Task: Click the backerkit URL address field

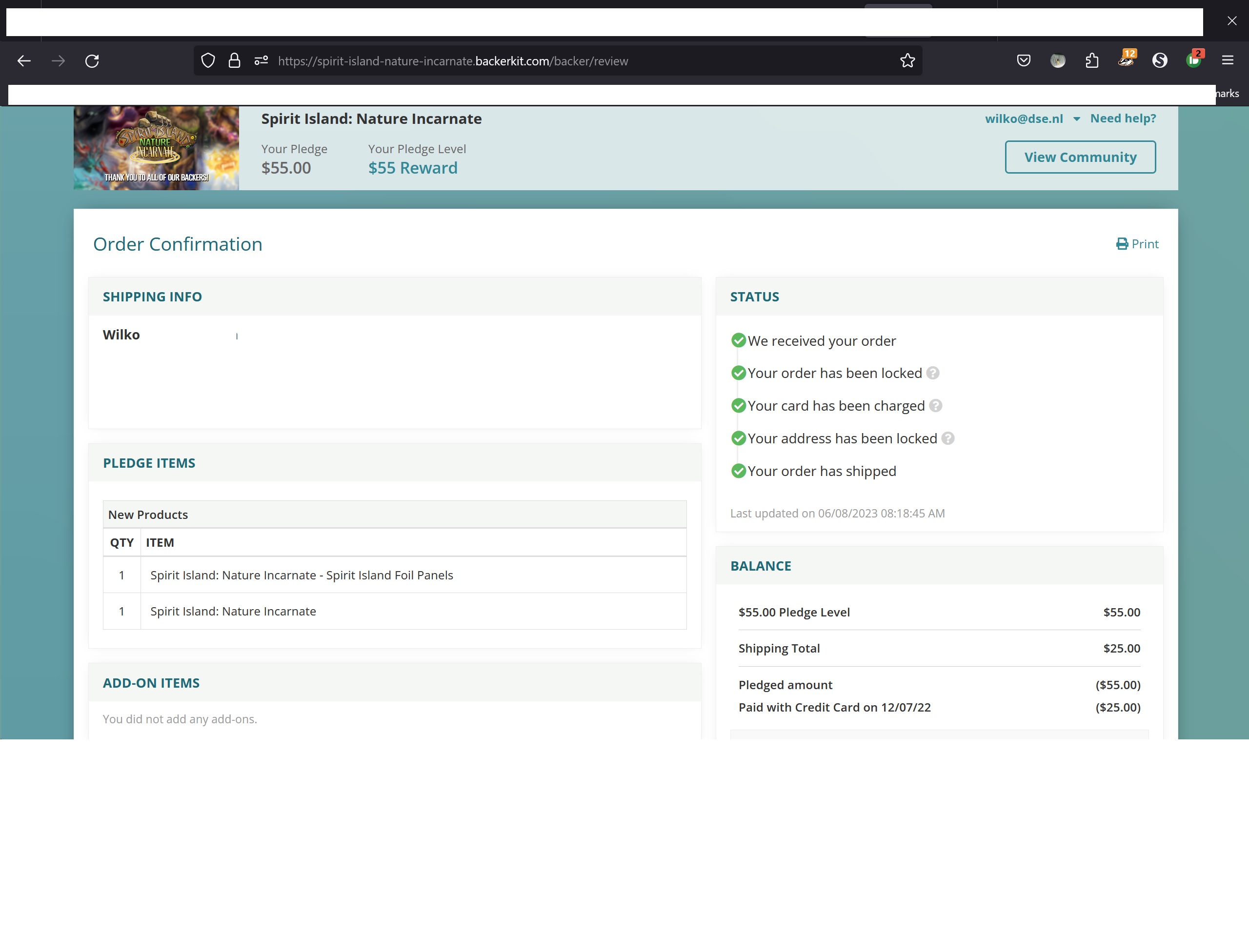Action: coord(584,60)
